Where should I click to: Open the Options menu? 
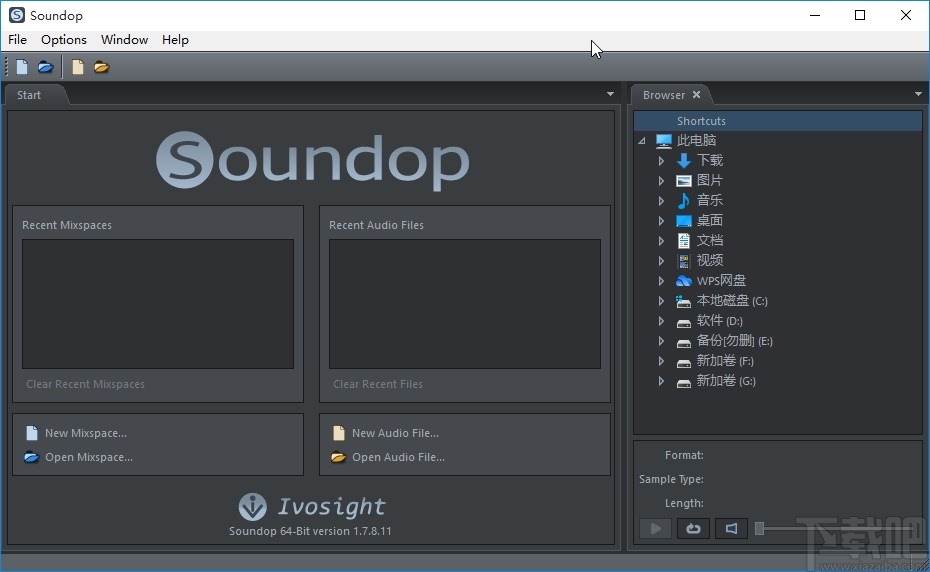(x=63, y=40)
